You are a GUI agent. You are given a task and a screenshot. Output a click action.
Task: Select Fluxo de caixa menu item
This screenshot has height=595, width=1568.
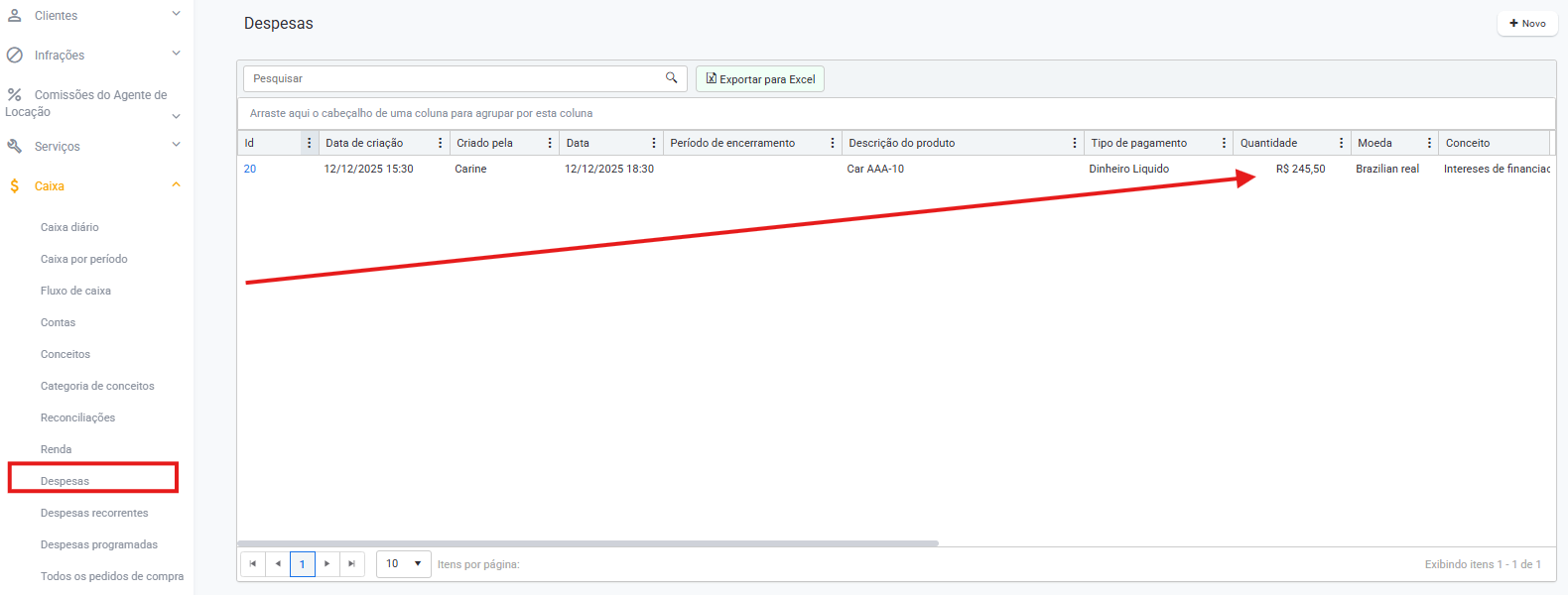(x=75, y=291)
